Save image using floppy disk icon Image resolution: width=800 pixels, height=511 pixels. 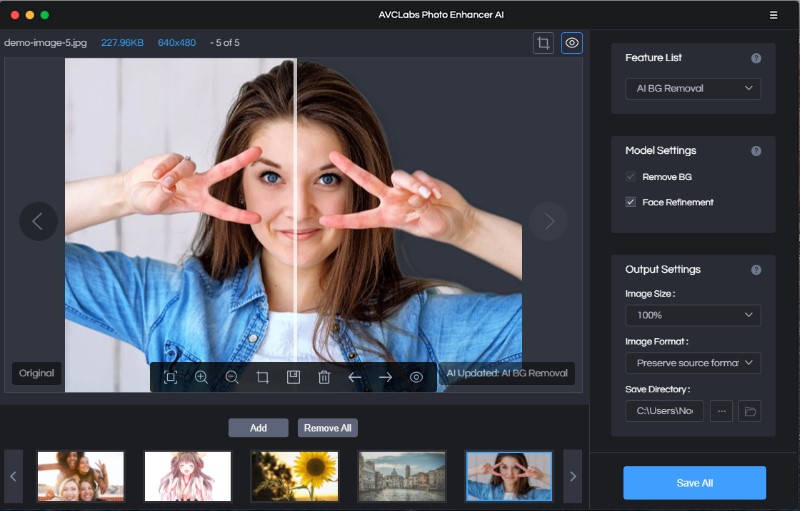click(293, 377)
